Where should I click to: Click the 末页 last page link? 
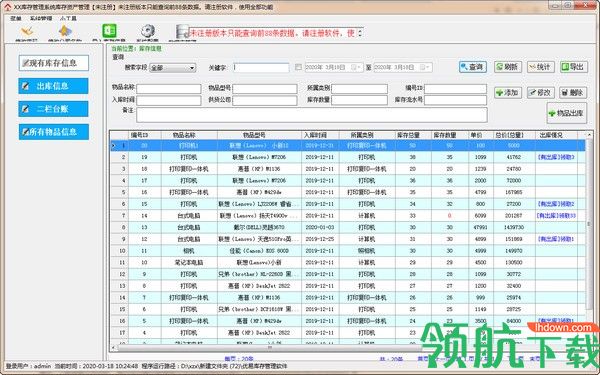pyautogui.click(x=534, y=359)
